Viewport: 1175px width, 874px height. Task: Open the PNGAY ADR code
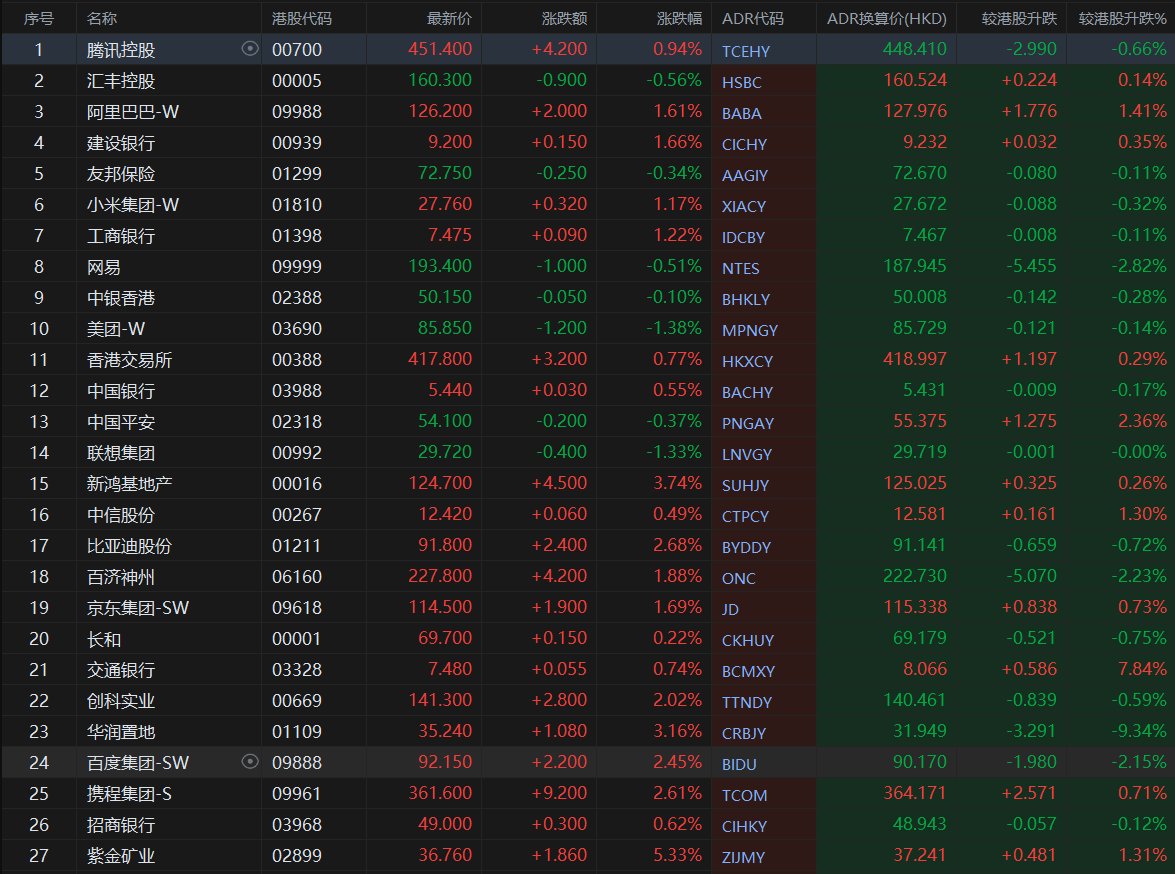(x=747, y=424)
